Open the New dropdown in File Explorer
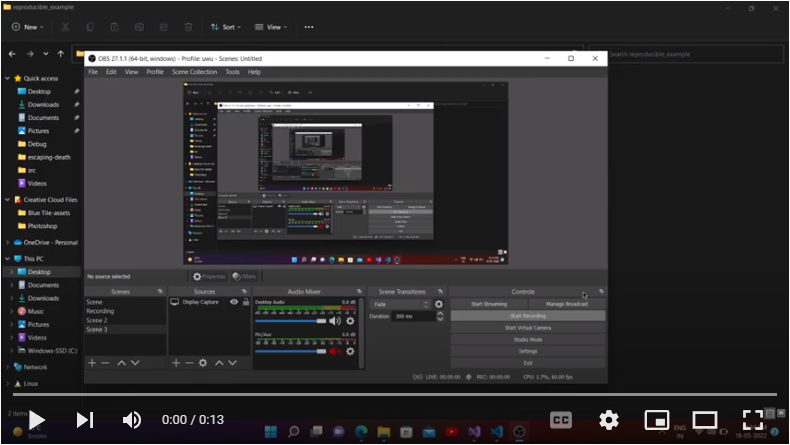790x445 pixels. tap(28, 27)
